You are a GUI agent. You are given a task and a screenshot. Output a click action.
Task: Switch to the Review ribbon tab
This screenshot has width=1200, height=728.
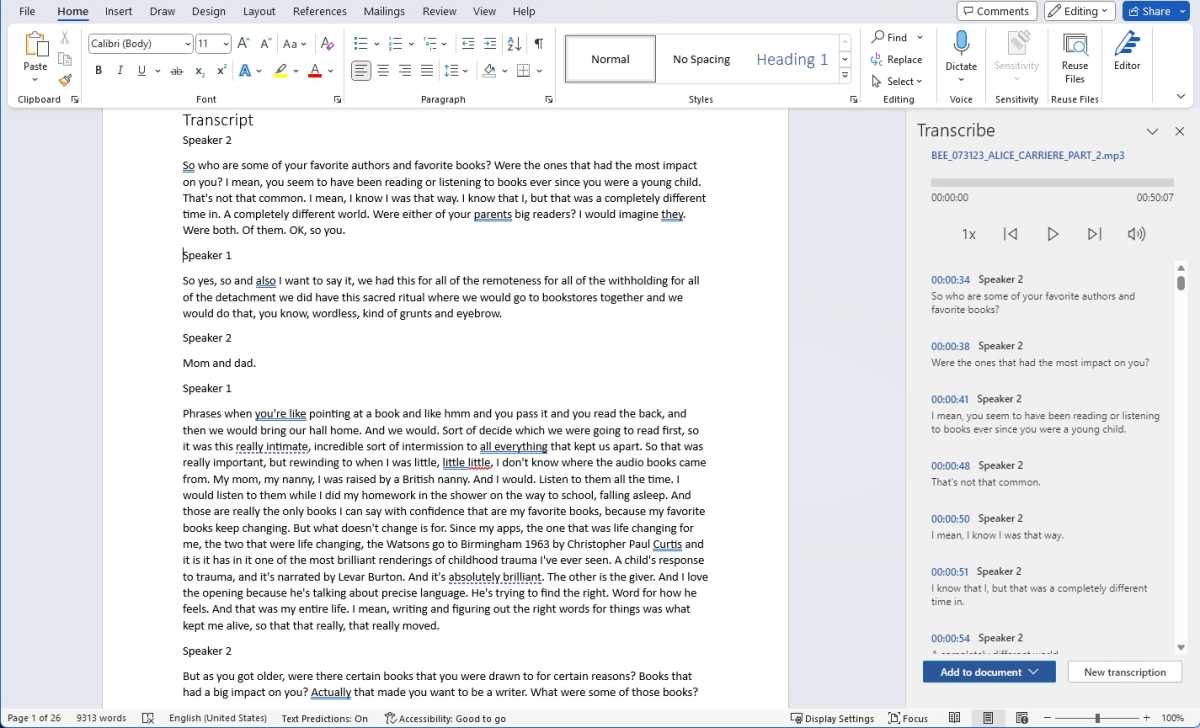click(x=439, y=11)
